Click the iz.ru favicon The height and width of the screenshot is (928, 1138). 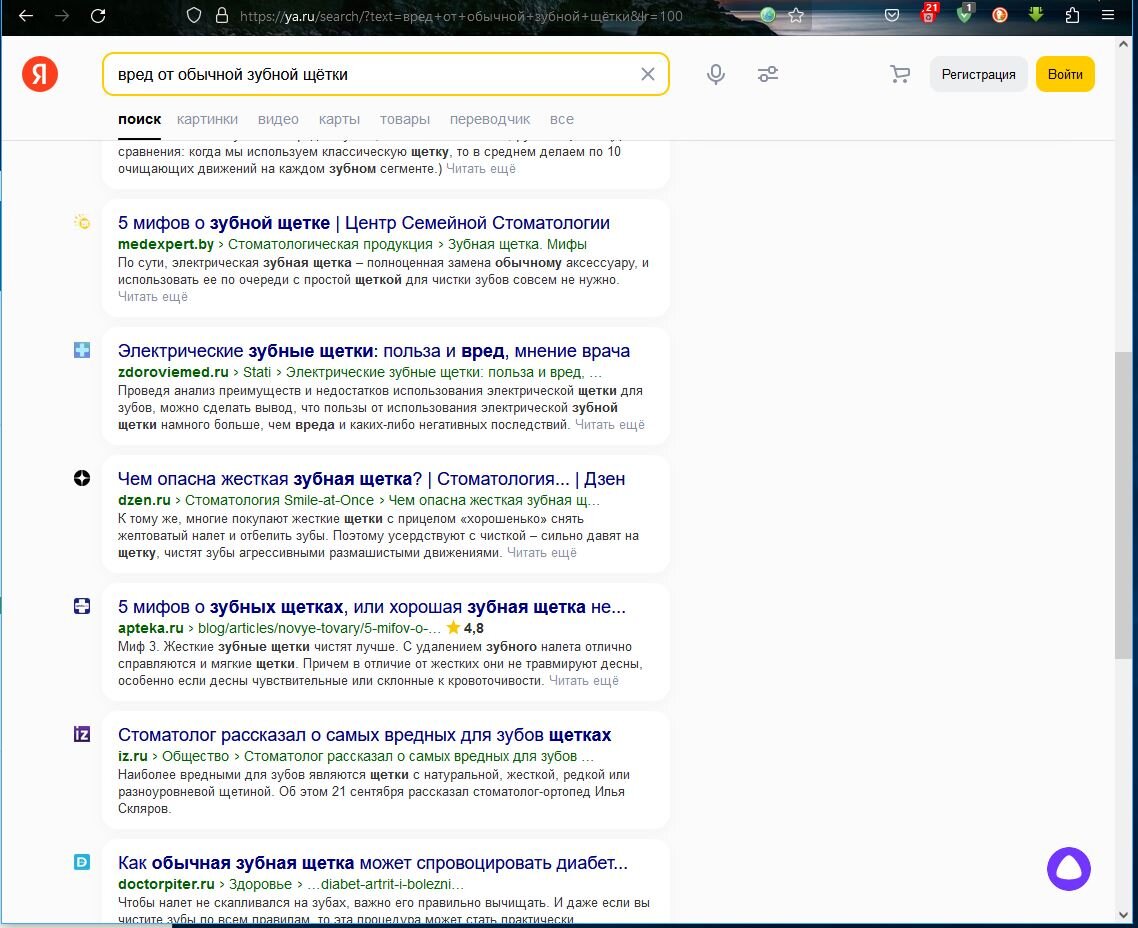click(82, 734)
